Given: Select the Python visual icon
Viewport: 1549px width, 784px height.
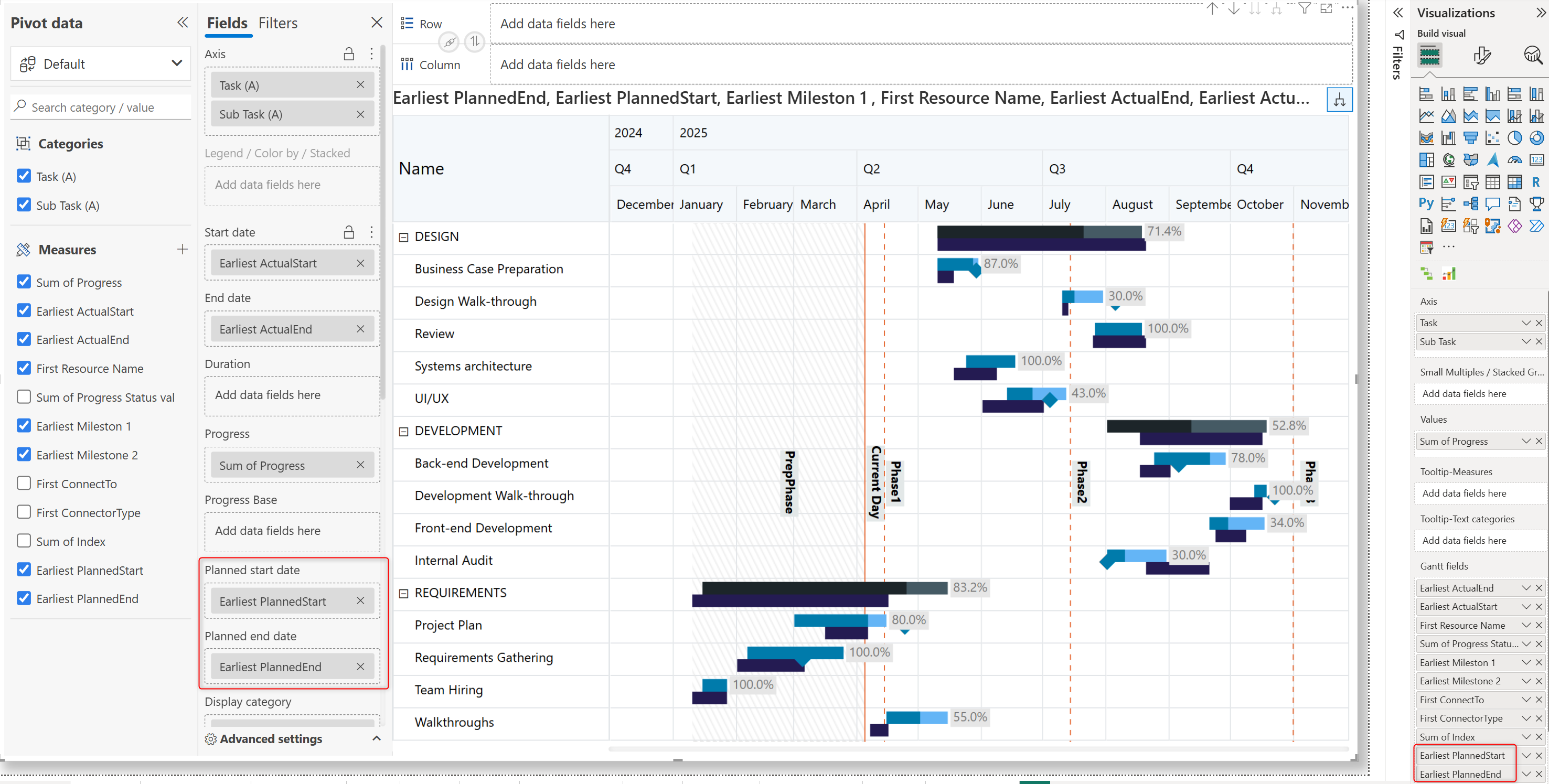Looking at the screenshot, I should click(x=1426, y=204).
